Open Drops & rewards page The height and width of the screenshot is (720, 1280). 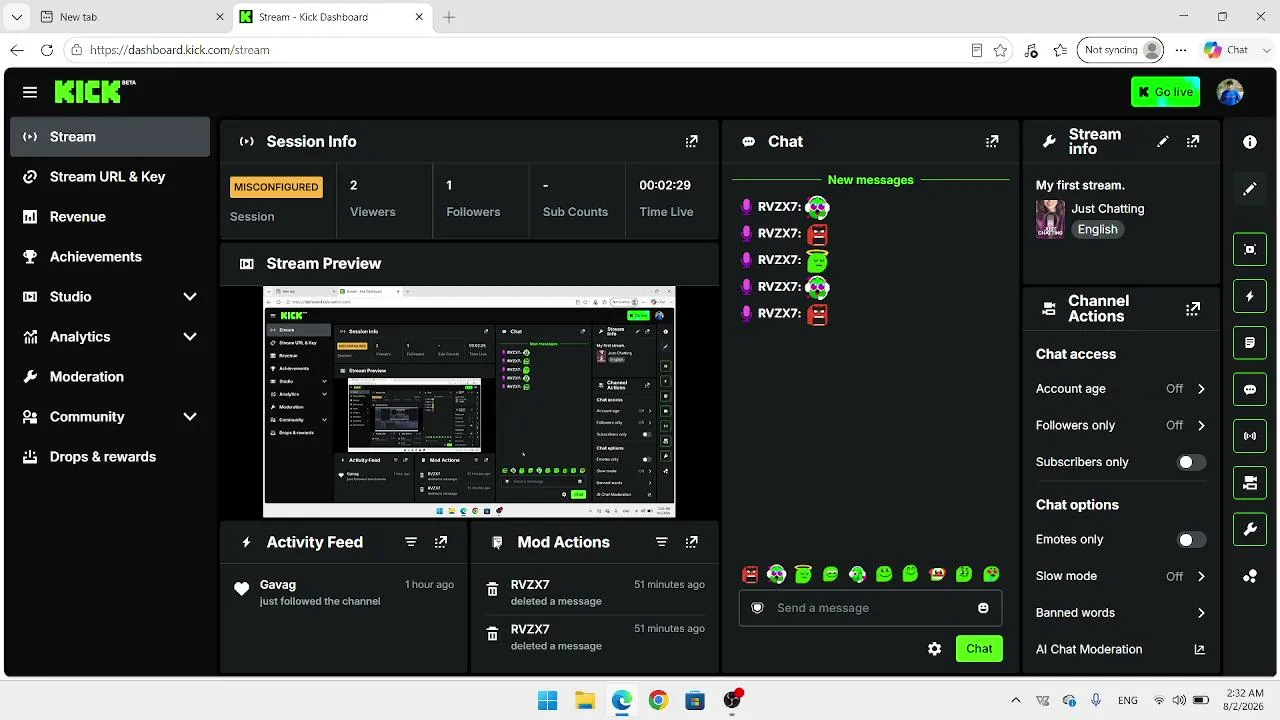(x=110, y=457)
